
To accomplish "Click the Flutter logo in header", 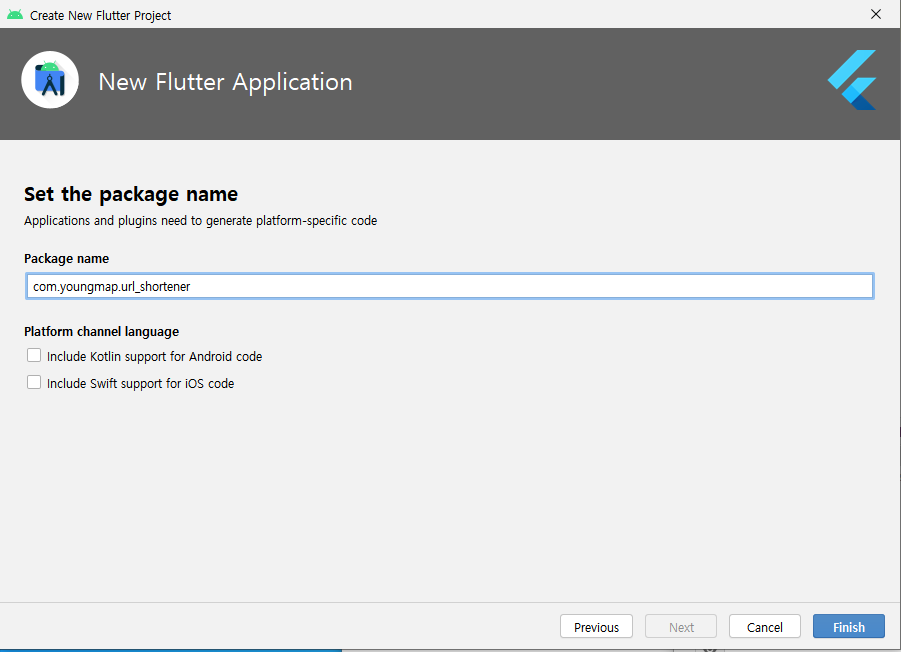I will click(x=852, y=80).
